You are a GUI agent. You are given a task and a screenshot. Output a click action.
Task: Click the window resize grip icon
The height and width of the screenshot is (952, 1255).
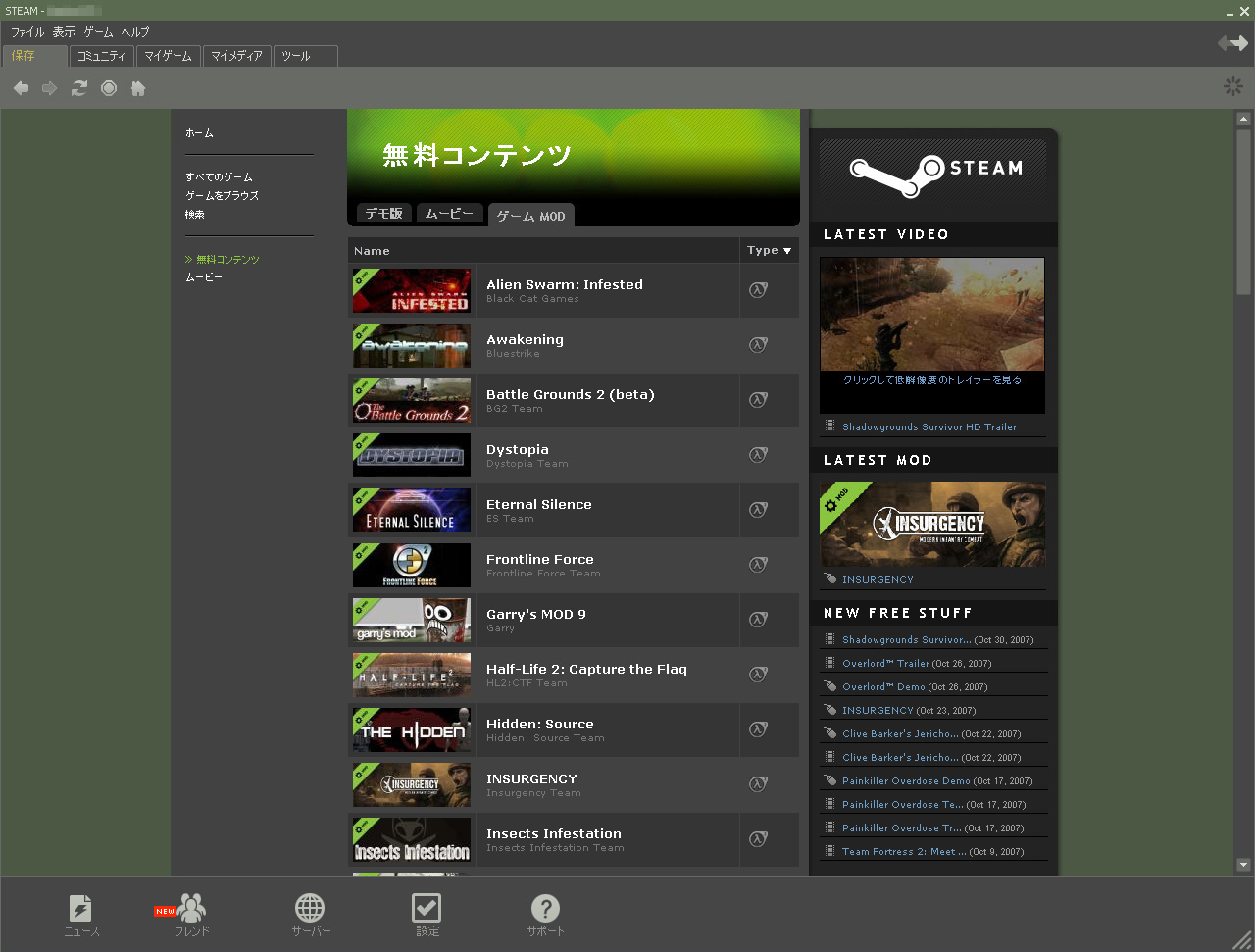click(1241, 939)
